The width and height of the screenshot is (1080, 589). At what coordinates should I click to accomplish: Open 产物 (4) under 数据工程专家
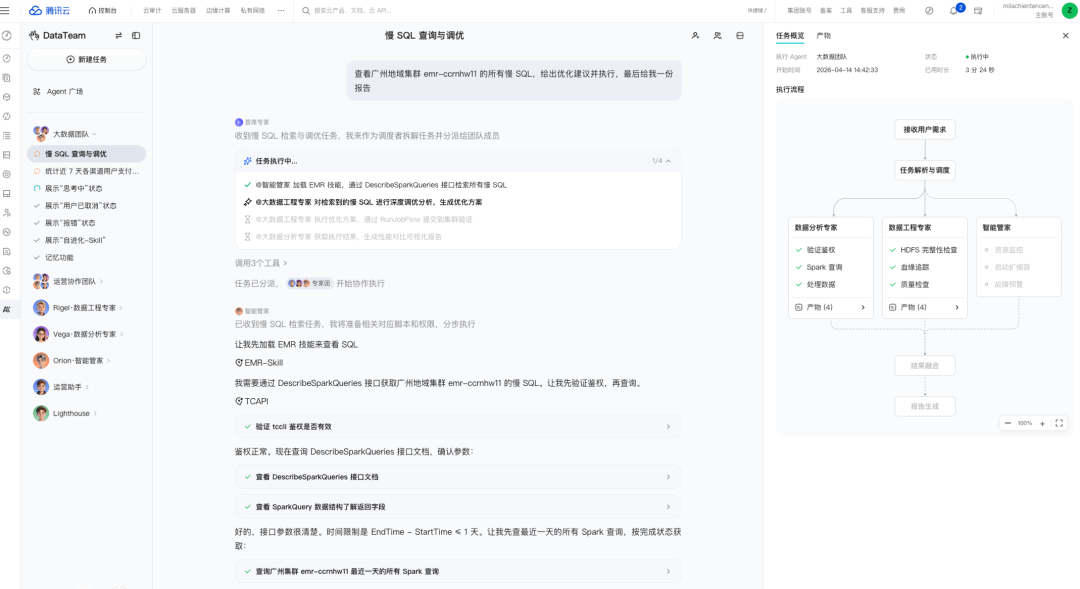point(924,307)
